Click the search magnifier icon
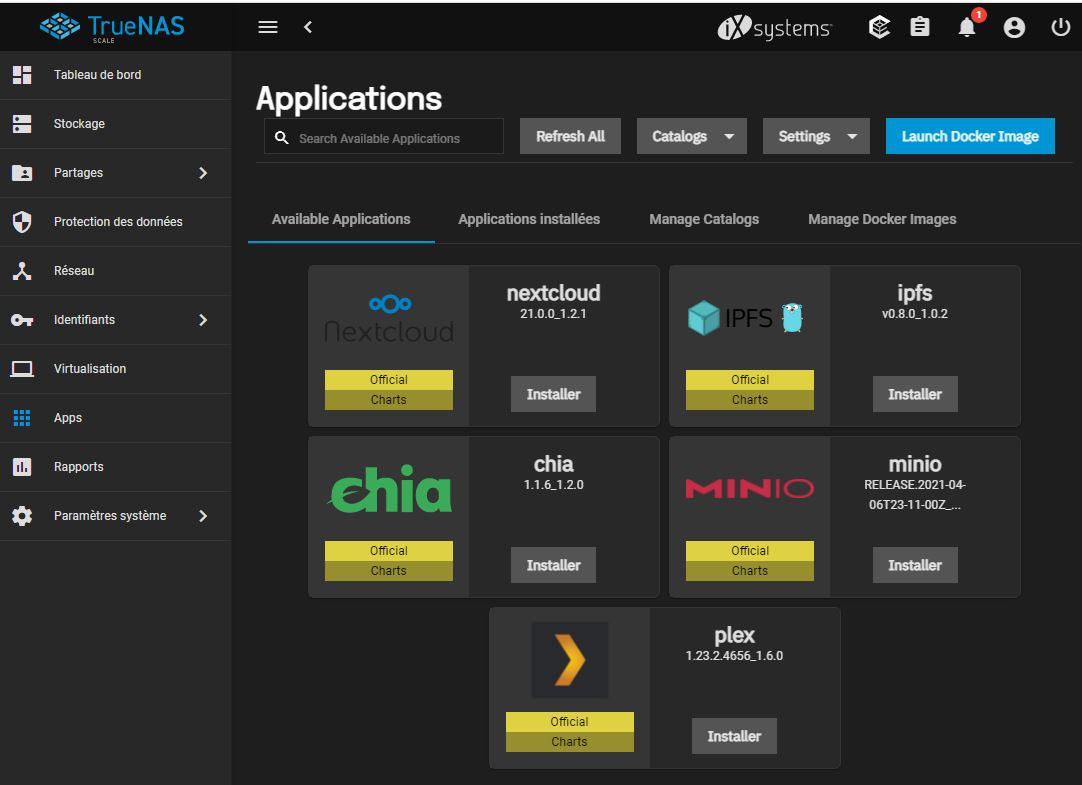This screenshot has width=1082, height=785. pyautogui.click(x=282, y=137)
